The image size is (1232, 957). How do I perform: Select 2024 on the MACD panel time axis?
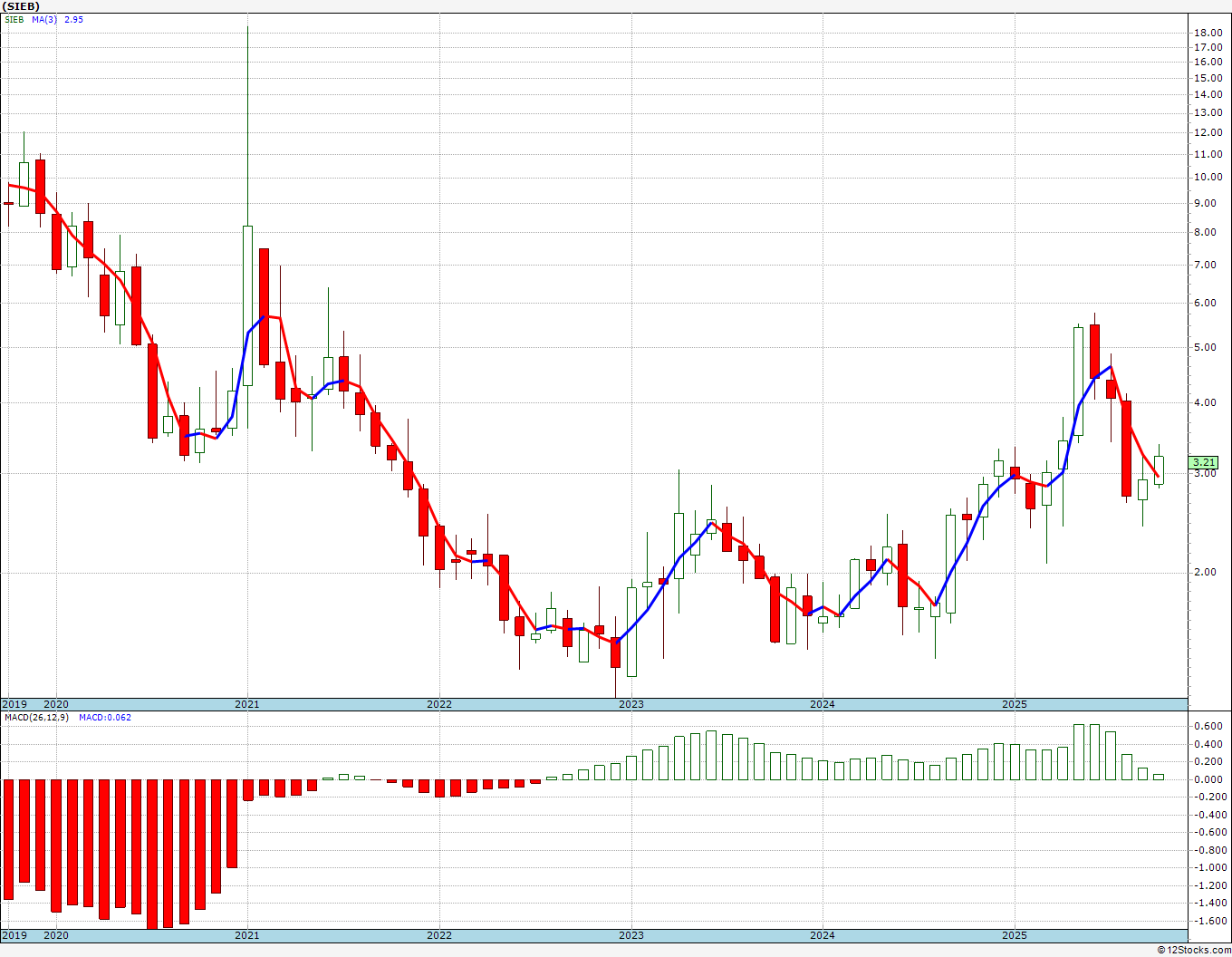pyautogui.click(x=823, y=935)
